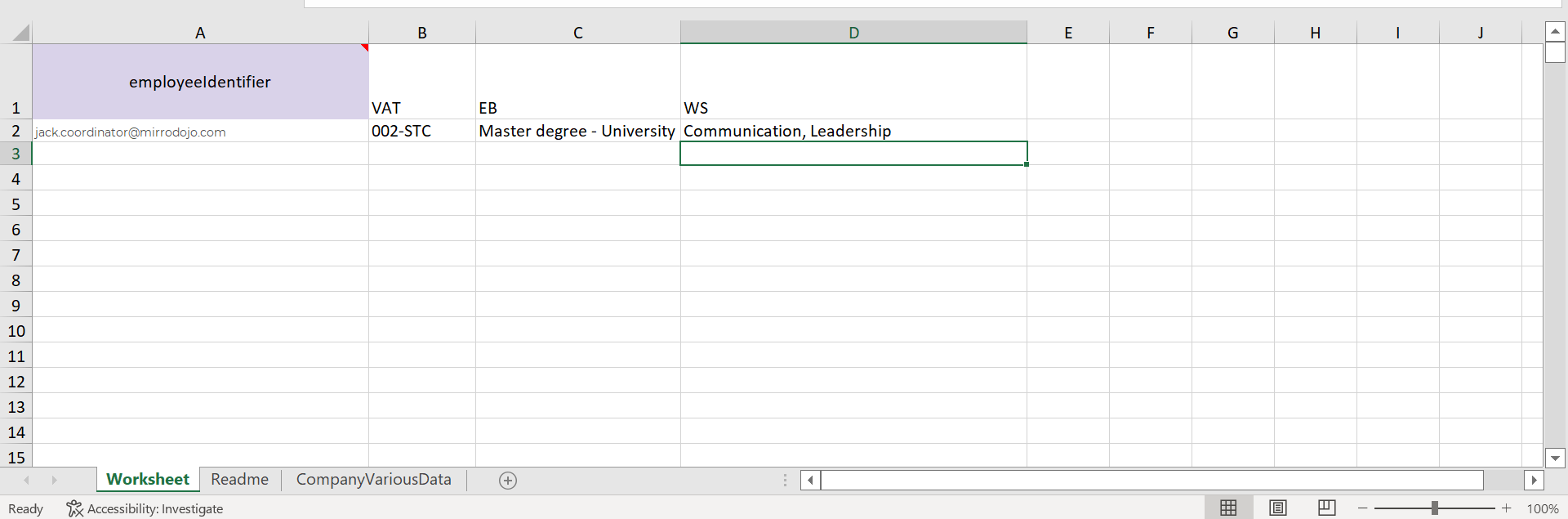Select column E header
1568x519 pixels.
pos(1068,33)
